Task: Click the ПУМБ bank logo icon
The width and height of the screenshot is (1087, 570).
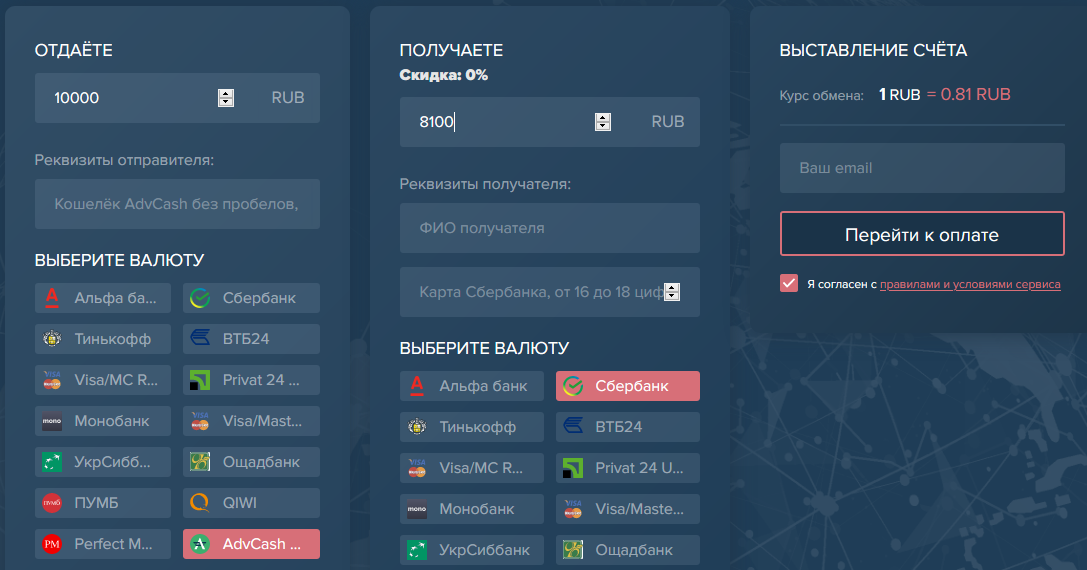Action: click(x=52, y=503)
